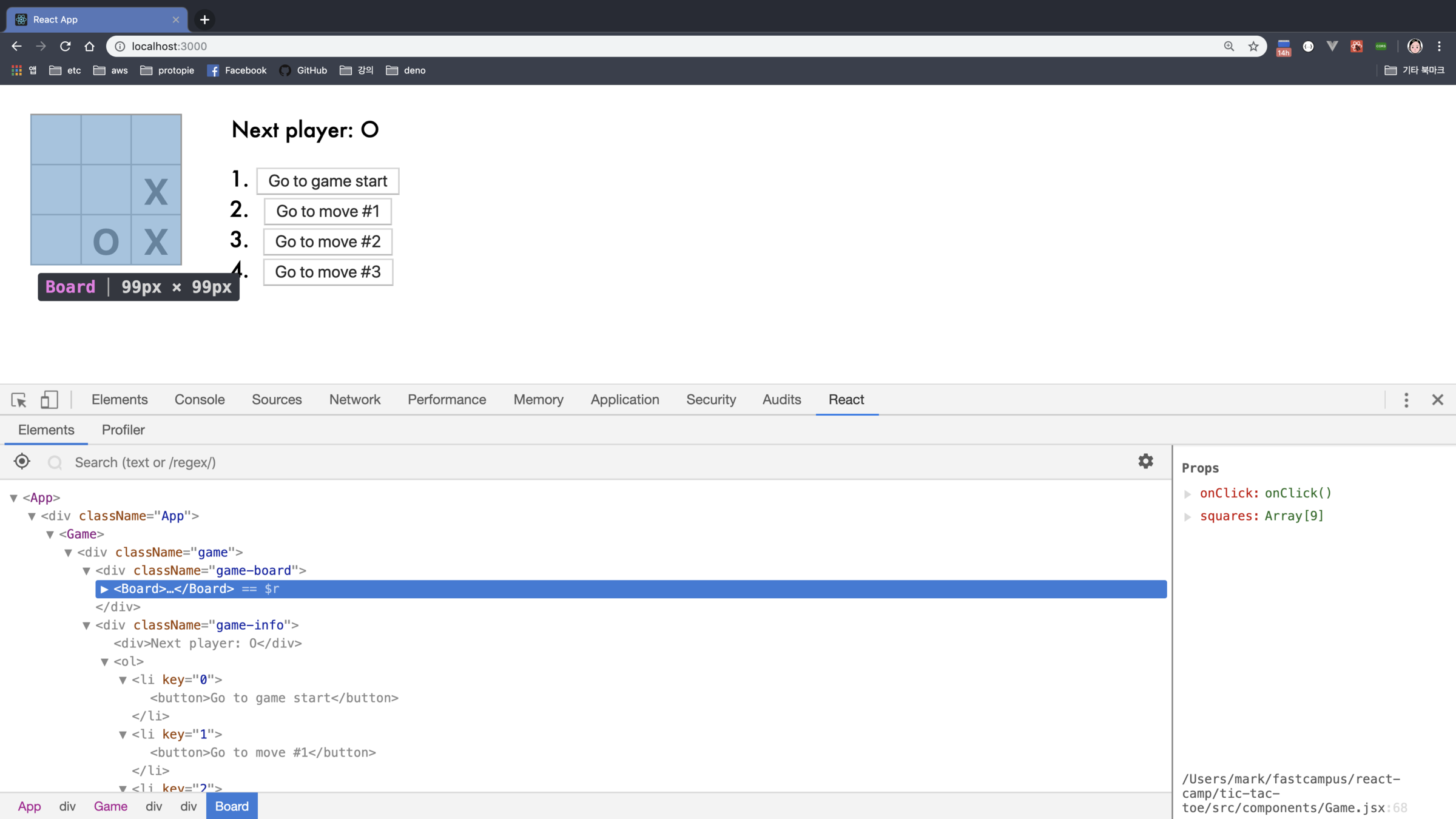The height and width of the screenshot is (819, 1456).
Task: Expand the onClick prop arrow
Action: pyautogui.click(x=1188, y=494)
